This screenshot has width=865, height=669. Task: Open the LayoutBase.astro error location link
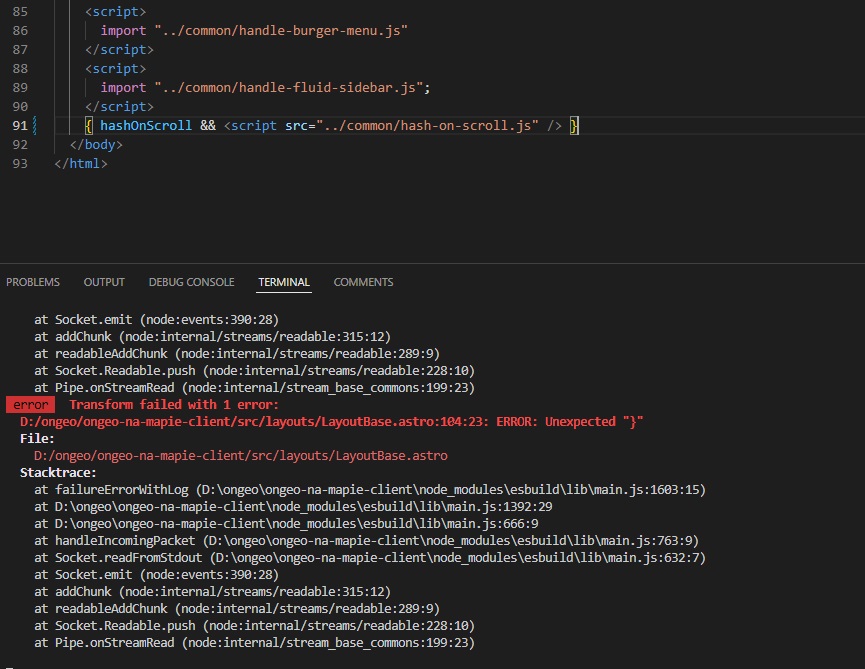[x=230, y=421]
